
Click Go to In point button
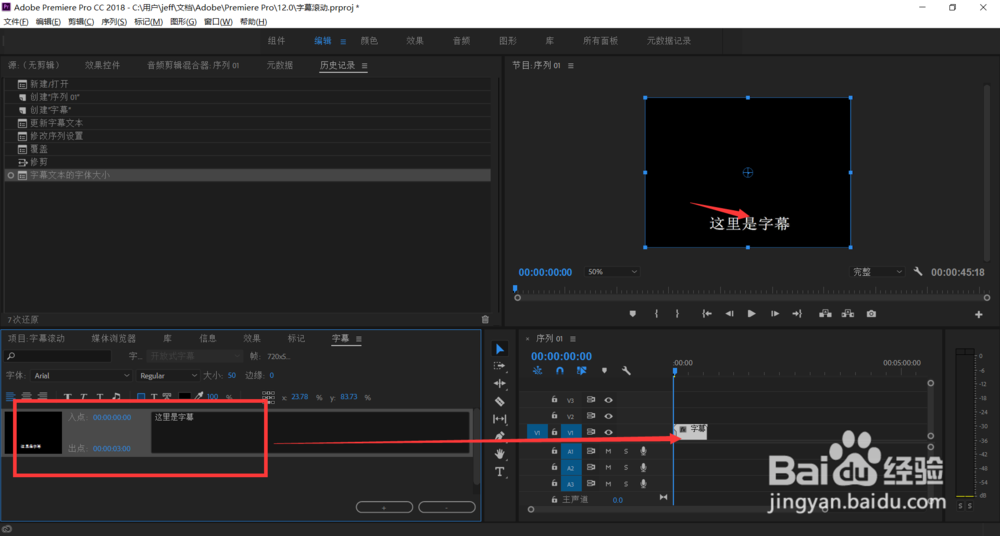coord(707,314)
